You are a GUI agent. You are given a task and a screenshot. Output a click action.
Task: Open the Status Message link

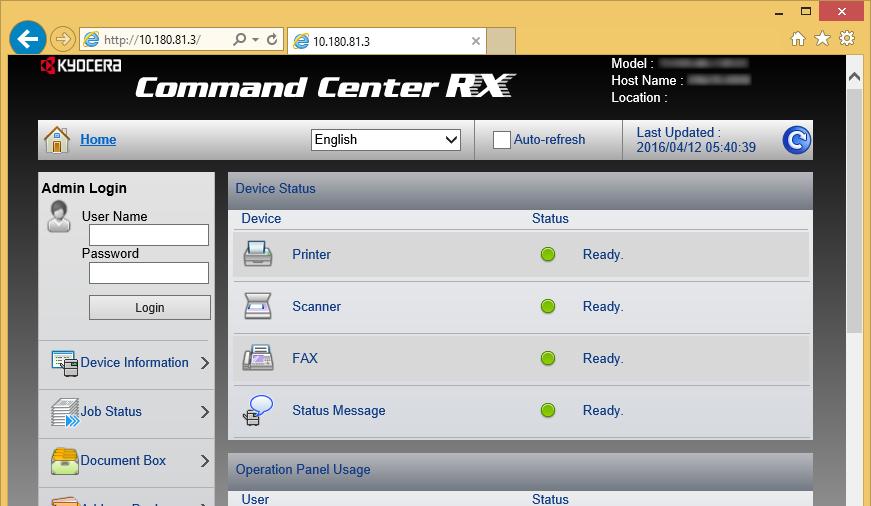[x=339, y=410]
